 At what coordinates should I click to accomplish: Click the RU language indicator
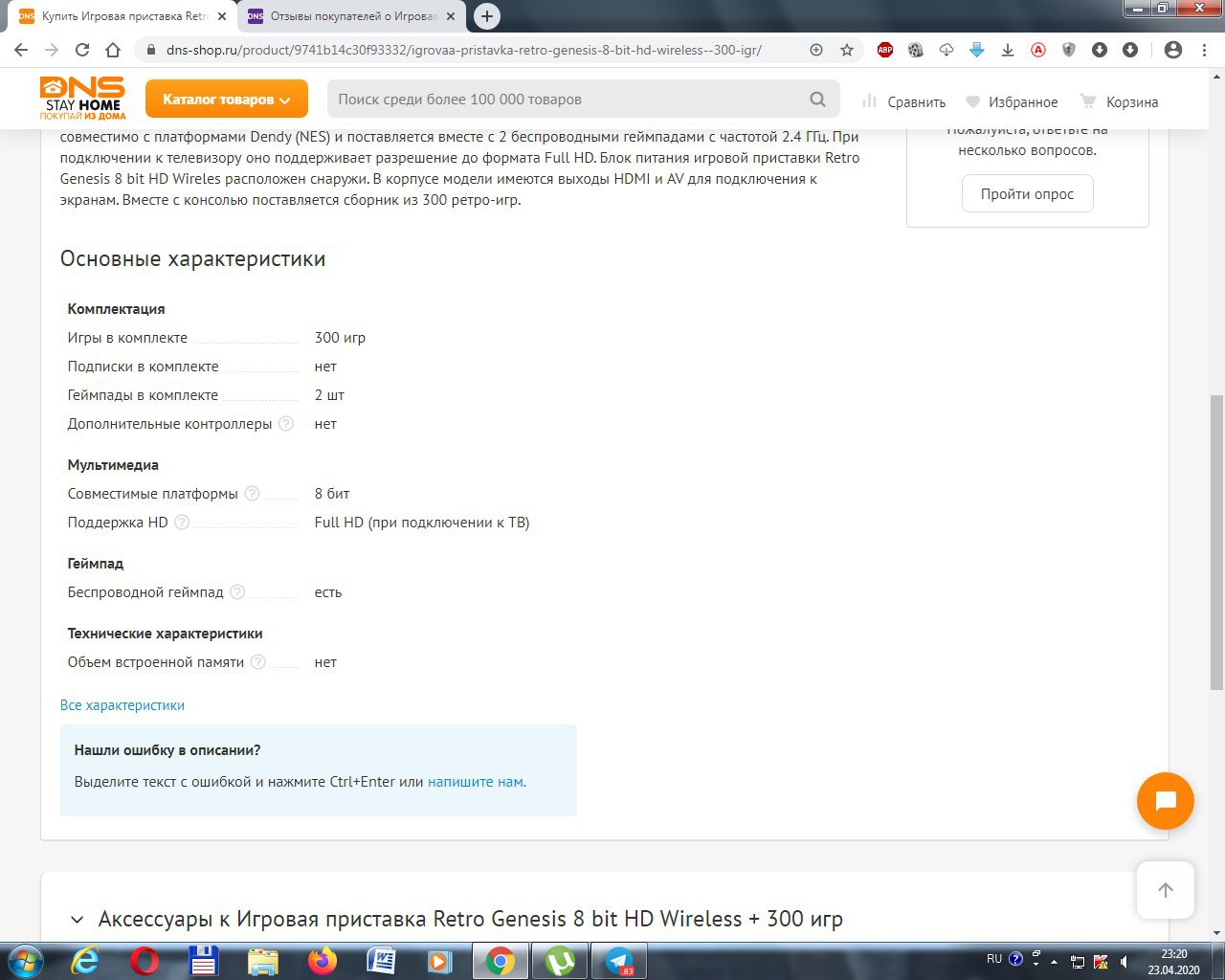coord(994,958)
